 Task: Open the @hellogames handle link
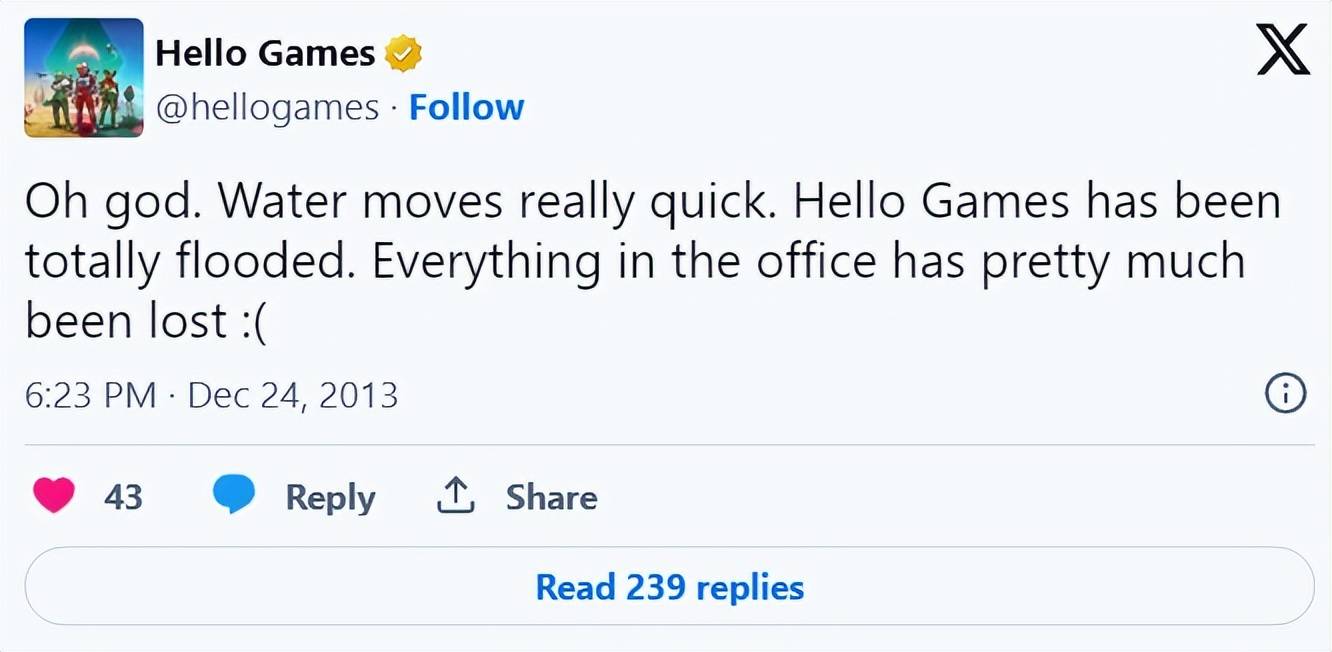tap(268, 107)
